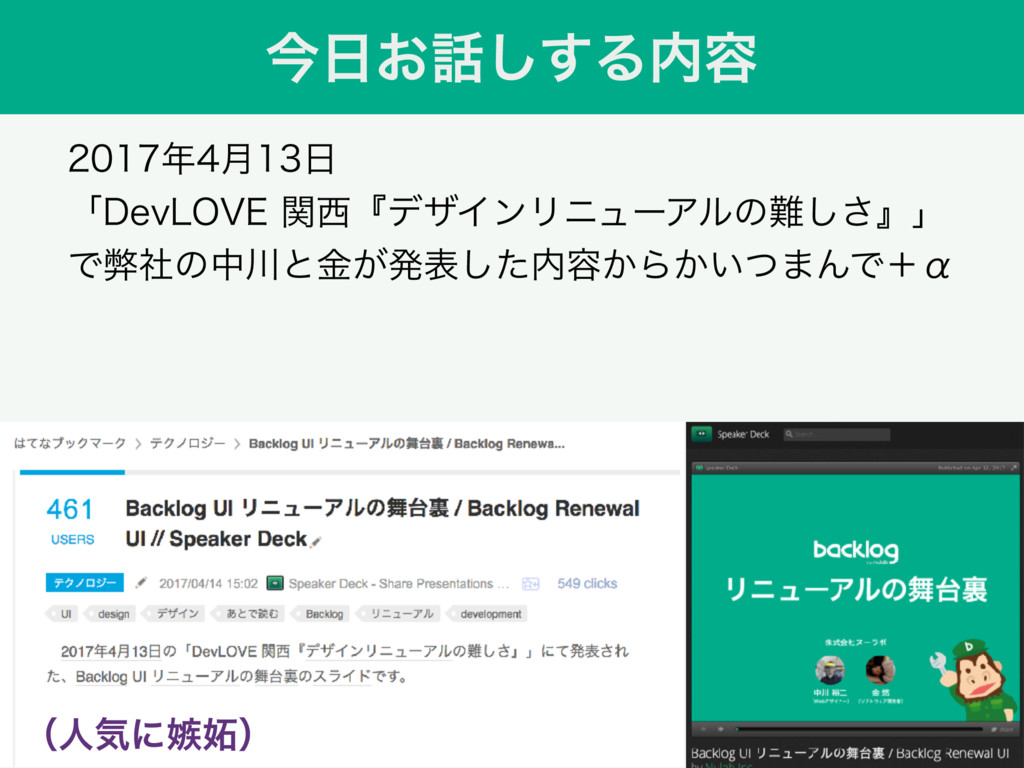Screen dimensions: 1024x768
Task: Click the DevLOVE keyword in the description
Action: [224, 651]
